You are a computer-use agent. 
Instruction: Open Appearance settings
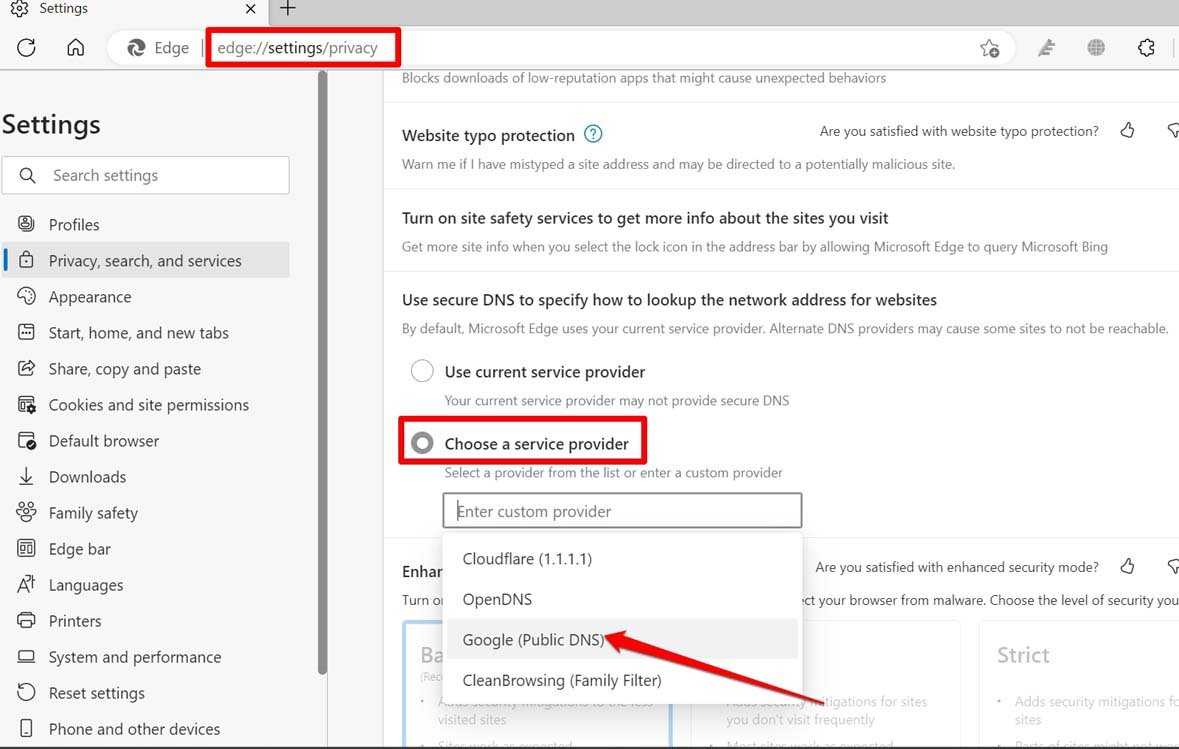(146, 296)
